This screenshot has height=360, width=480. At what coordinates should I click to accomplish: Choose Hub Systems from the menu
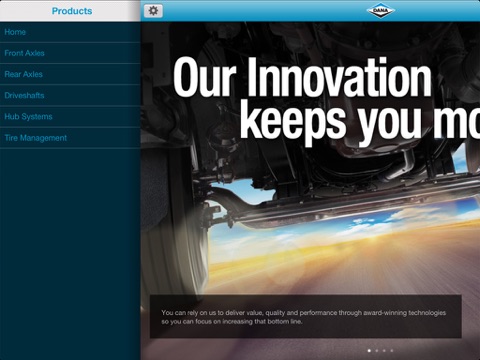pos(70,117)
